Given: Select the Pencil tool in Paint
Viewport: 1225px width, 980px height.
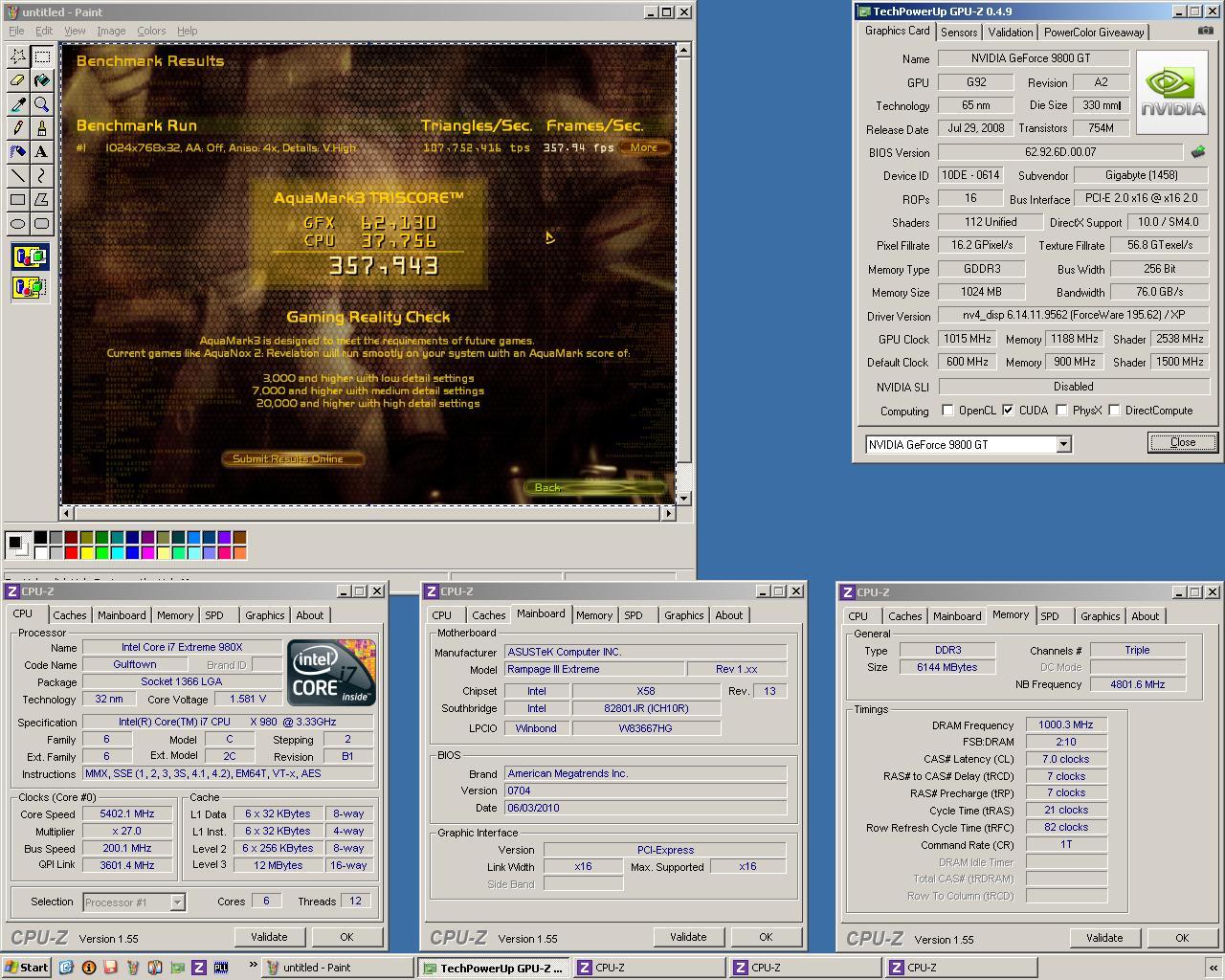Looking at the screenshot, I should (18, 128).
